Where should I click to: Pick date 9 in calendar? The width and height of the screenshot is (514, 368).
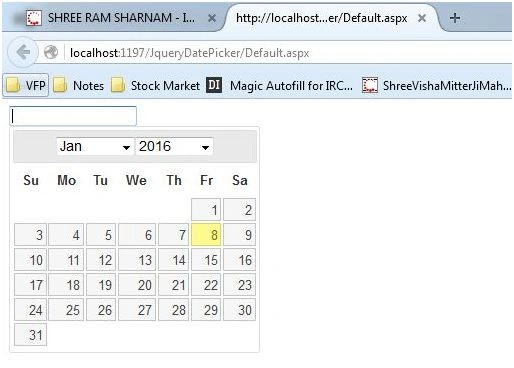pyautogui.click(x=239, y=235)
